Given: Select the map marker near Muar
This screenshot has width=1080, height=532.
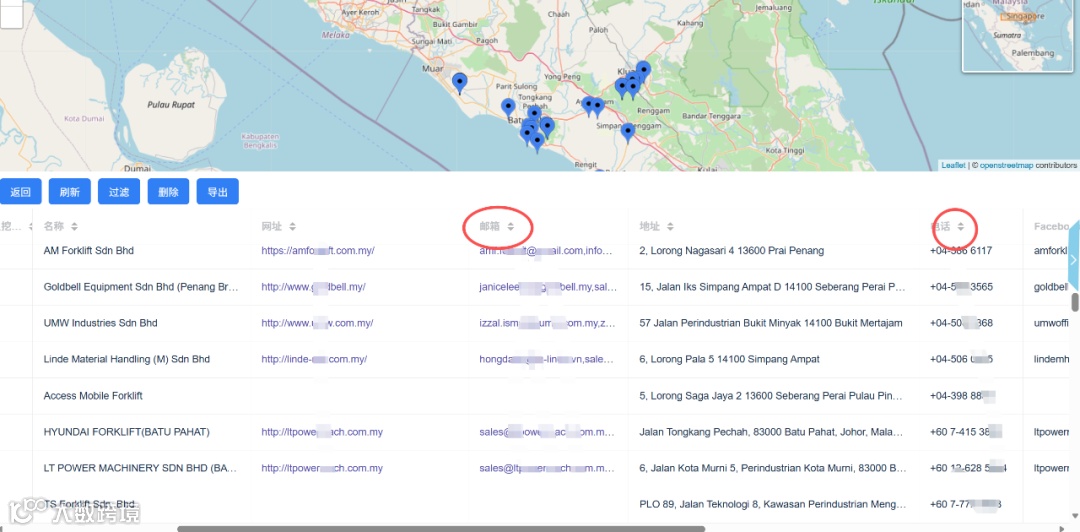Looking at the screenshot, I should (x=459, y=83).
